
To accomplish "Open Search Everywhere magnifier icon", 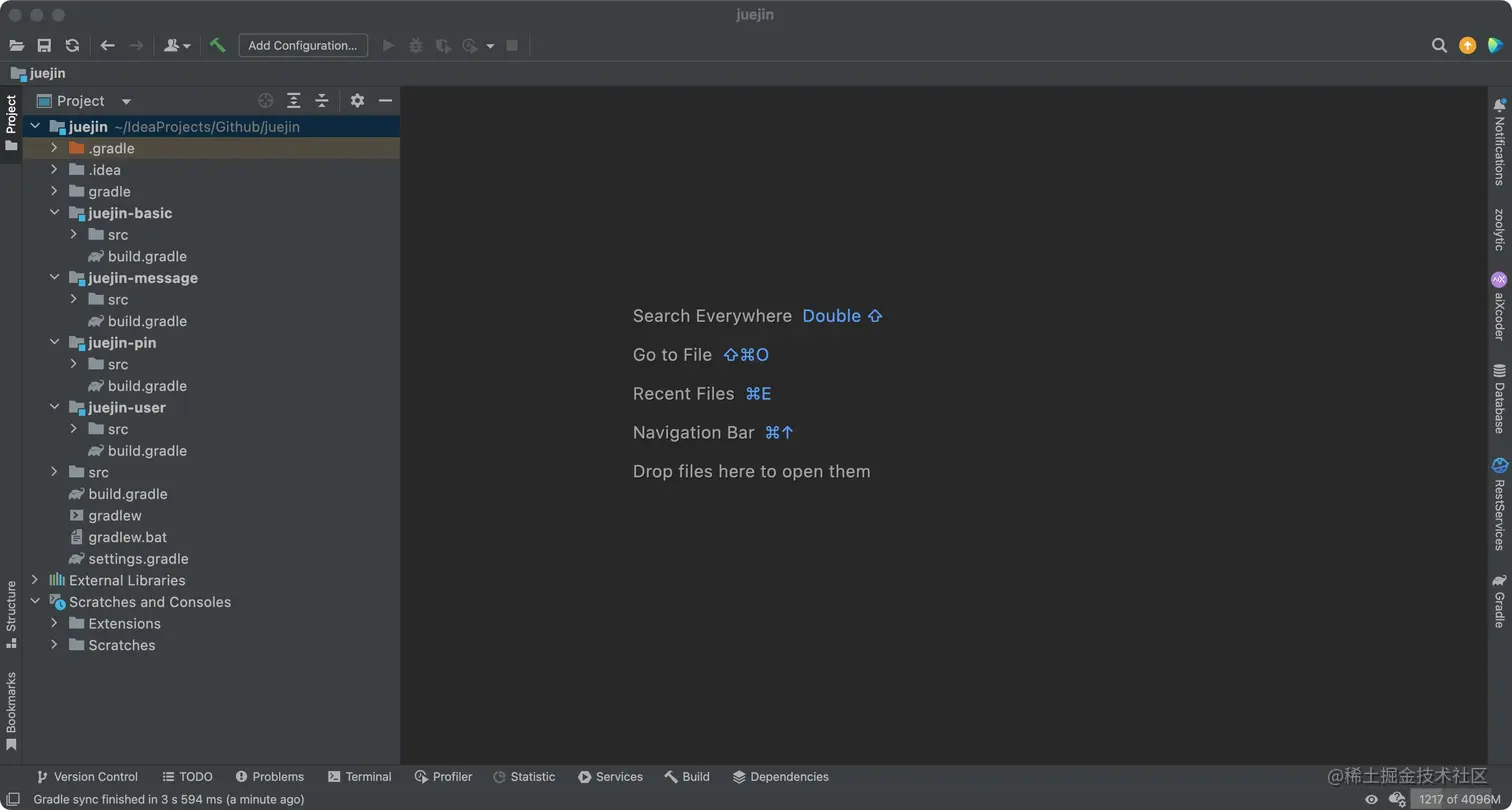I will pyautogui.click(x=1439, y=45).
